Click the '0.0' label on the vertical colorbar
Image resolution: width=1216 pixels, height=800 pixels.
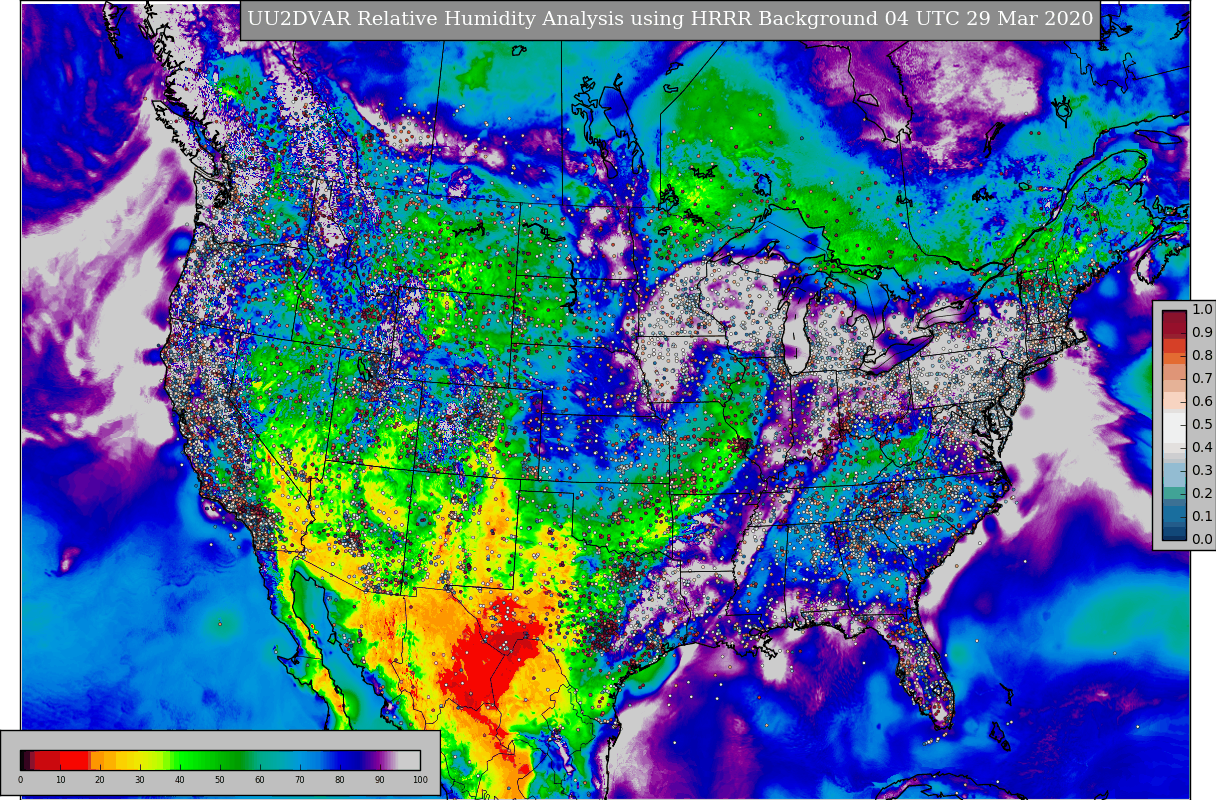coord(1202,540)
